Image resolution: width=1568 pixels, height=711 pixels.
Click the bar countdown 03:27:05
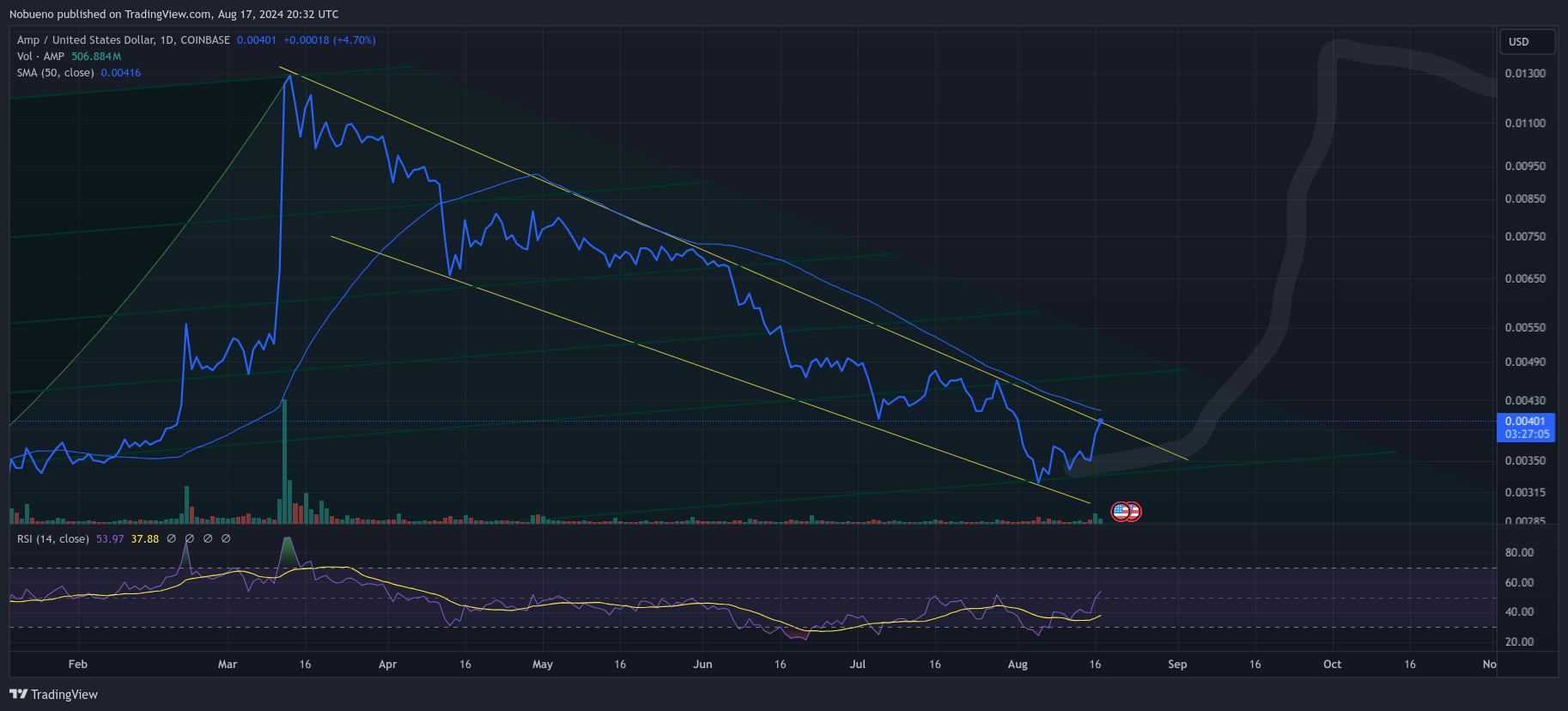click(x=1527, y=434)
